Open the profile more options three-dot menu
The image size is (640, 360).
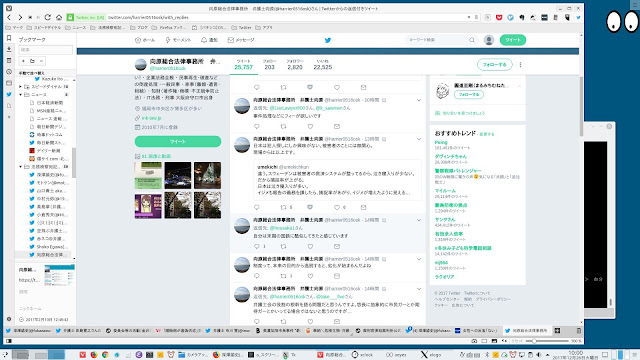click(x=520, y=64)
